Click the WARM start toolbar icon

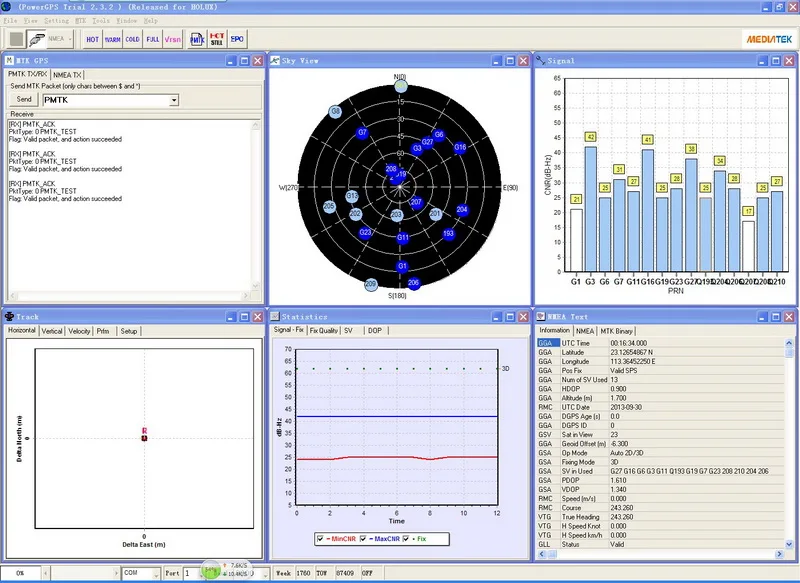[x=112, y=39]
